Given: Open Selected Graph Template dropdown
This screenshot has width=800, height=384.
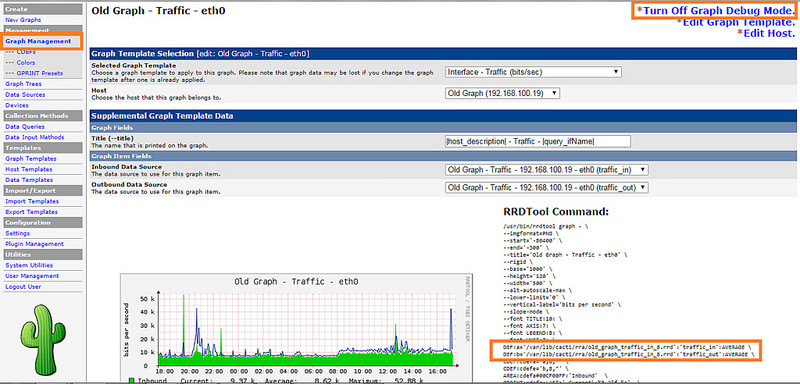Looking at the screenshot, I should coord(533,72).
